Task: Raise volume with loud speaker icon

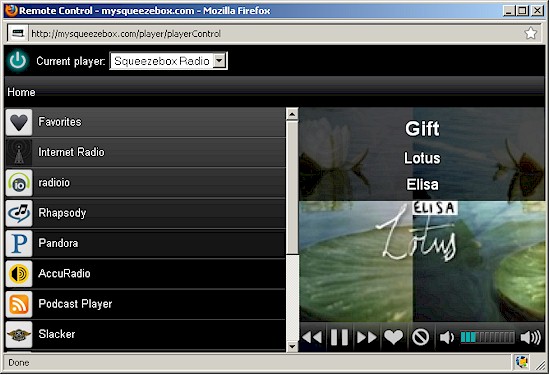Action: coord(530,337)
